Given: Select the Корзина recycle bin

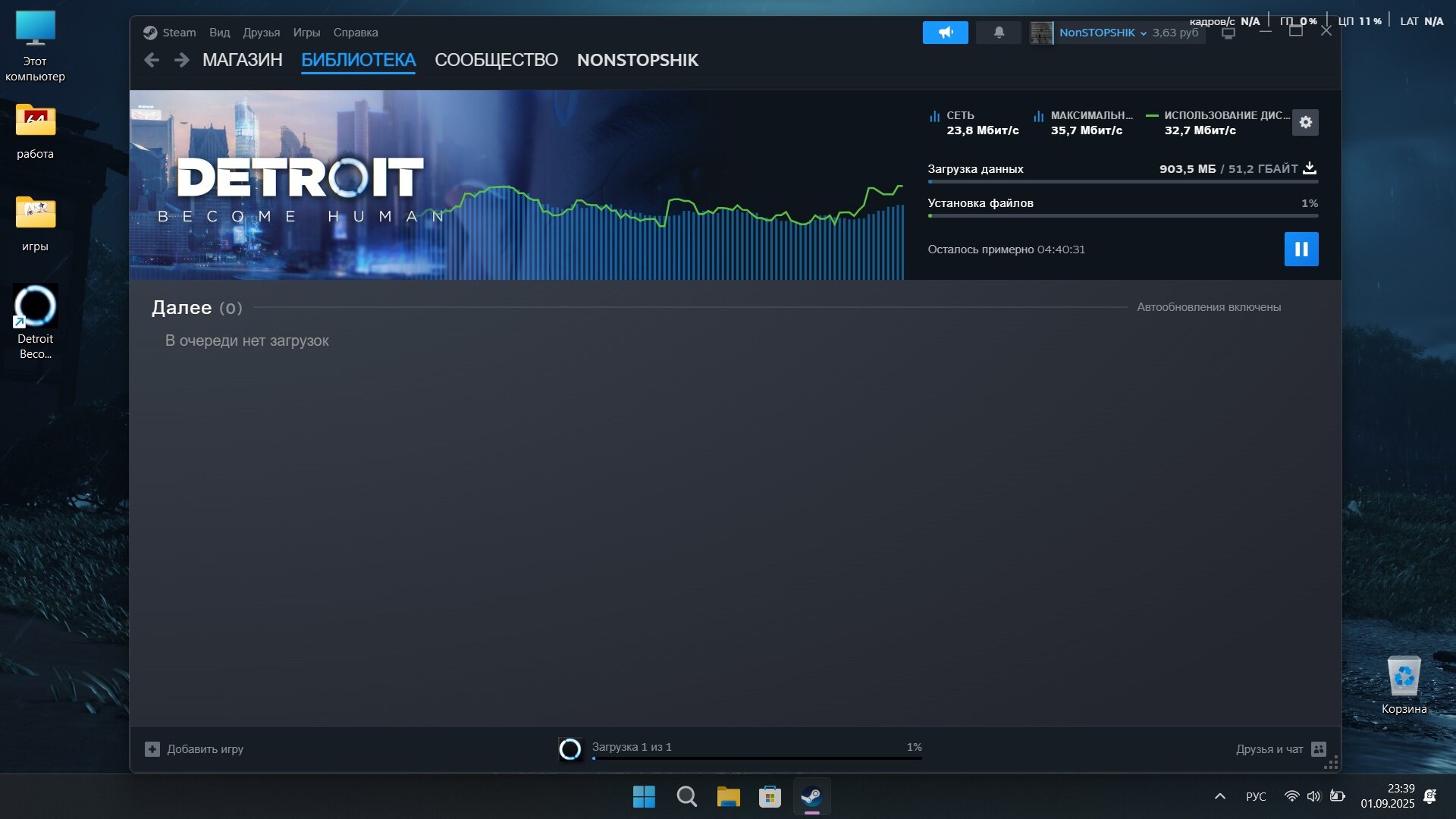Looking at the screenshot, I should (x=1404, y=685).
